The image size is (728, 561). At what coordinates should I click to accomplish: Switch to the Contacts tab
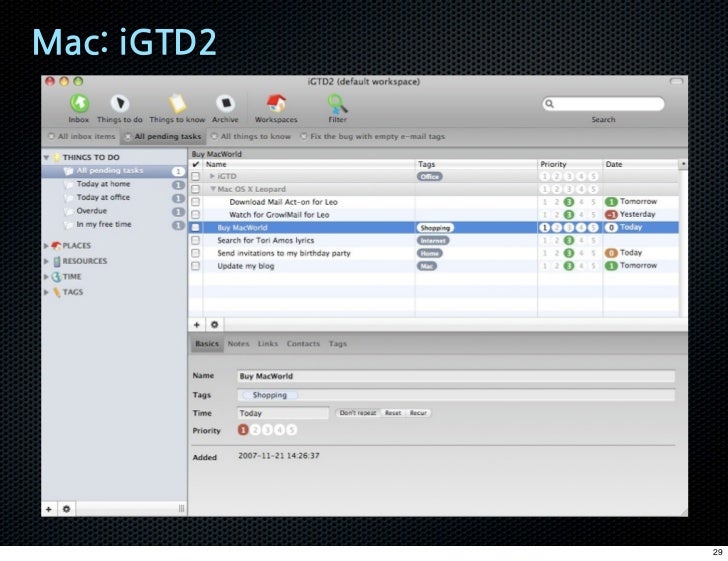click(x=303, y=344)
